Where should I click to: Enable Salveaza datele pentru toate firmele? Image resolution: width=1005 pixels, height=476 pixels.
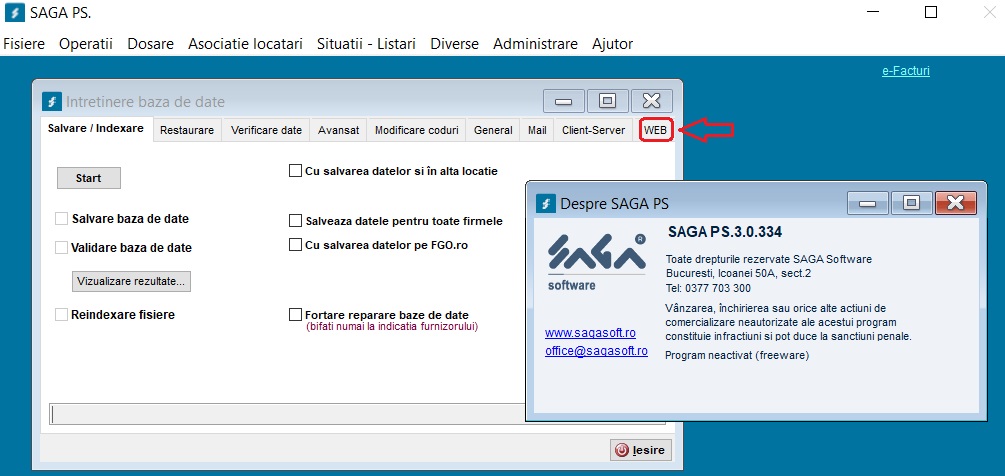[295, 221]
